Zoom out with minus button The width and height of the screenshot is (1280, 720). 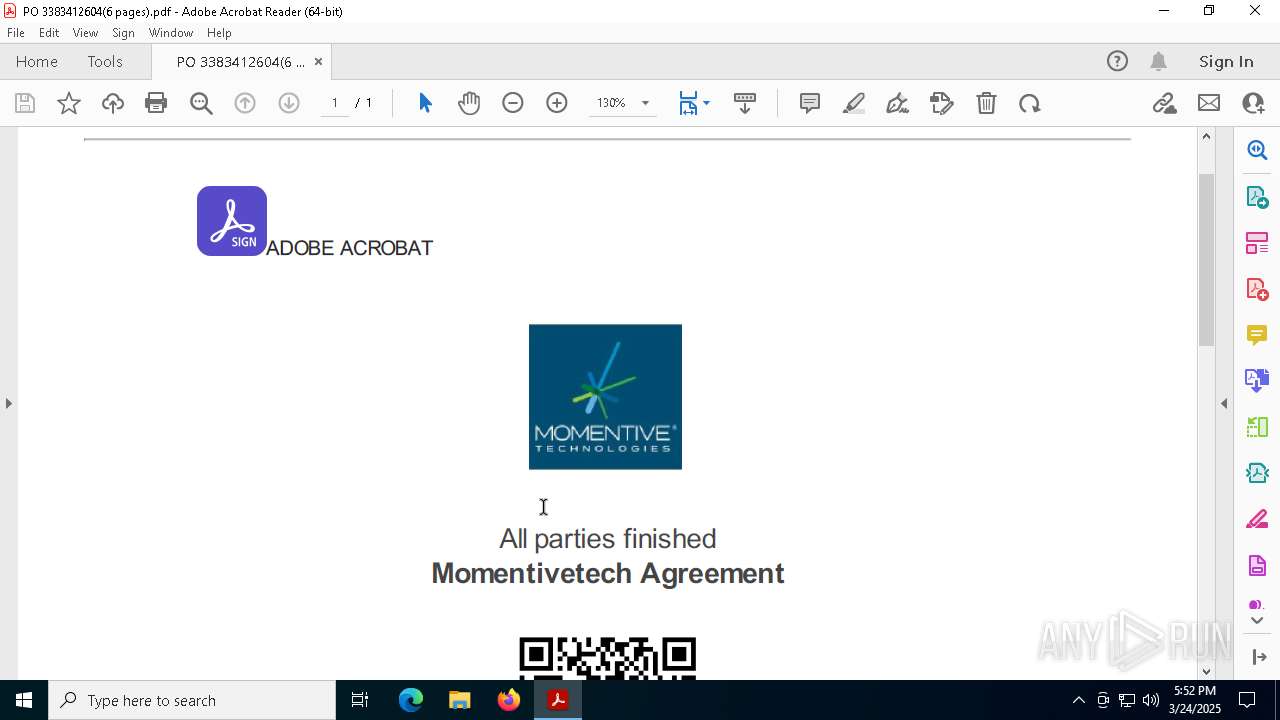point(513,103)
